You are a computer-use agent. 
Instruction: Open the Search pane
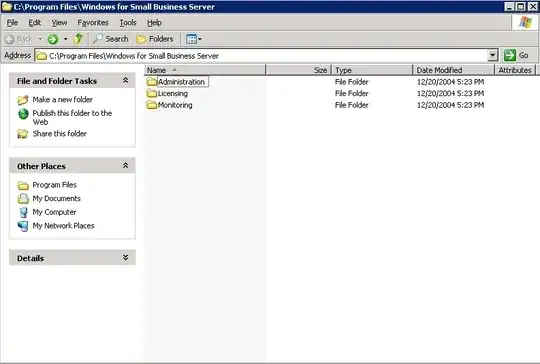pyautogui.click(x=111, y=39)
